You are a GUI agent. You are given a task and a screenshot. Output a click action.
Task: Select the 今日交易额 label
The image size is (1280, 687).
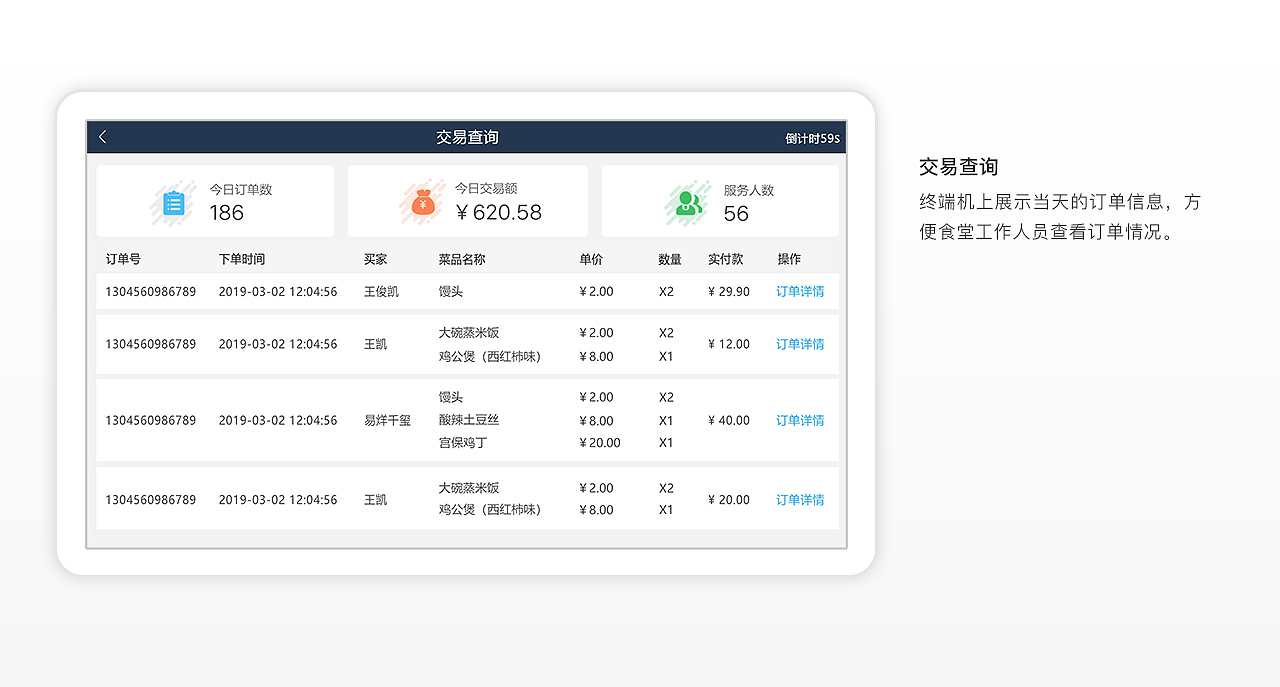[486, 188]
